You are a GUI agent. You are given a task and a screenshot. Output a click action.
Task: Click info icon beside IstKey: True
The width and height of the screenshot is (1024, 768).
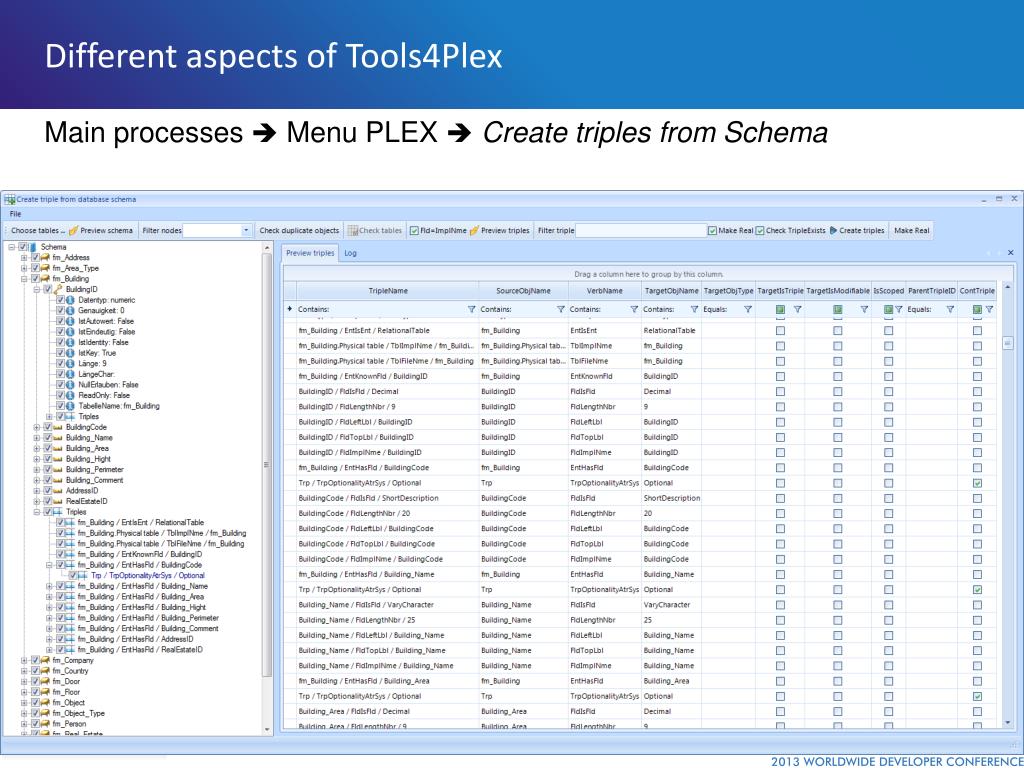pyautogui.click(x=71, y=353)
